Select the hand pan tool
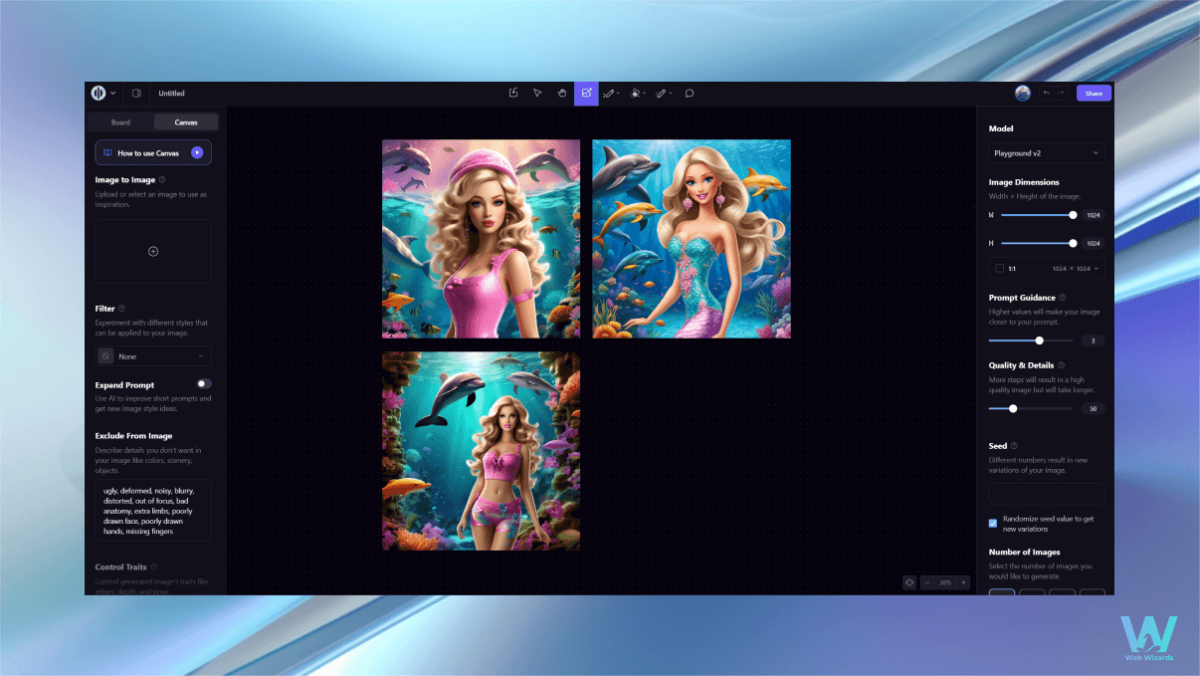Screen dimensions: 1200x676 pos(562,93)
